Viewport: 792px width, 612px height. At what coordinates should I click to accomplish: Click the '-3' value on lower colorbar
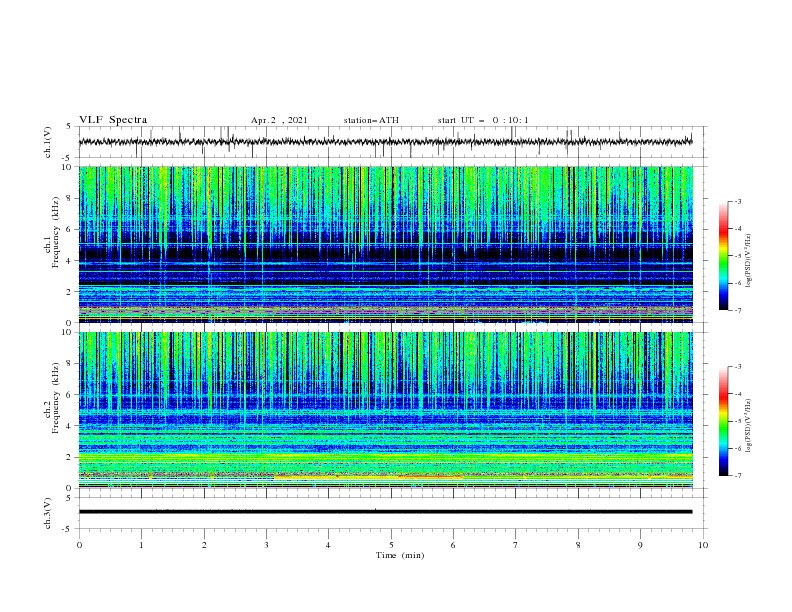737,367
